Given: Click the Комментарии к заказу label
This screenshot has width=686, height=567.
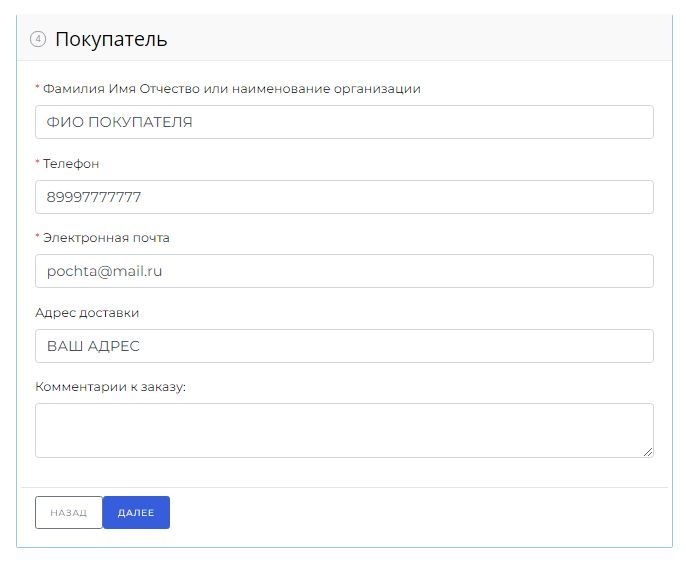Looking at the screenshot, I should [x=110, y=387].
